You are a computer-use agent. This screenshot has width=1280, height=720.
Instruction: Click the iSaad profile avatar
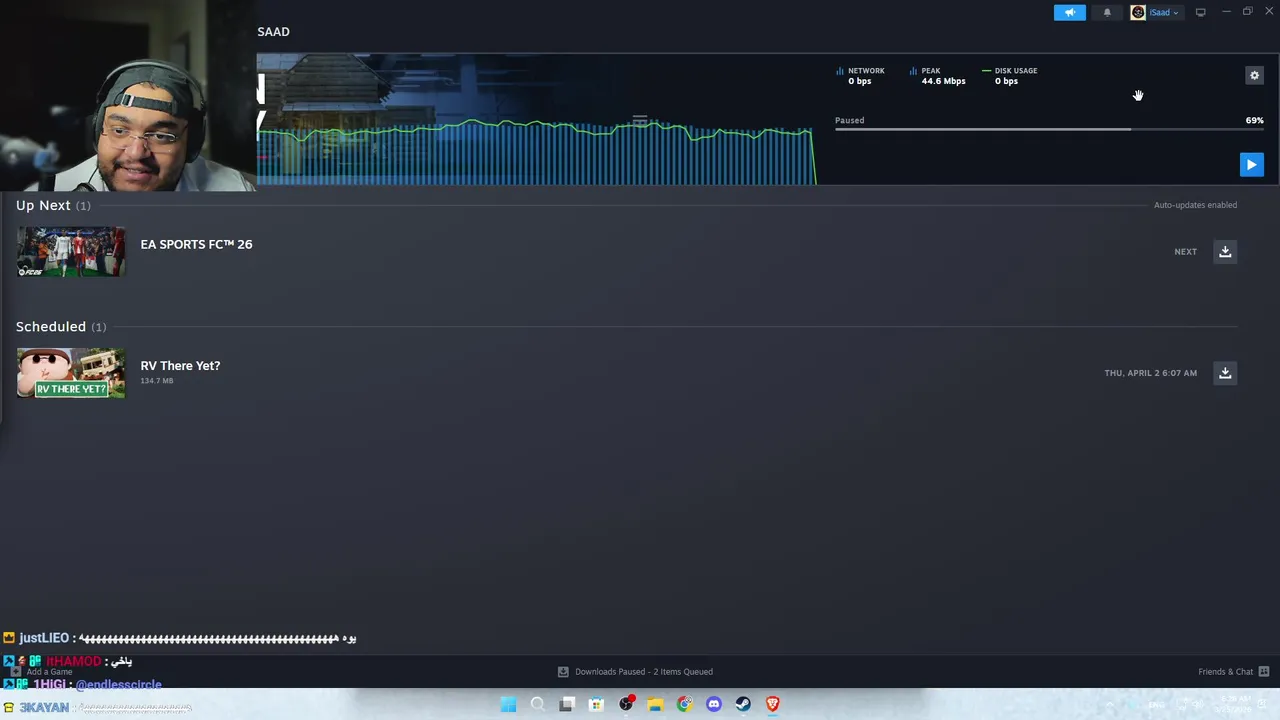point(1138,12)
